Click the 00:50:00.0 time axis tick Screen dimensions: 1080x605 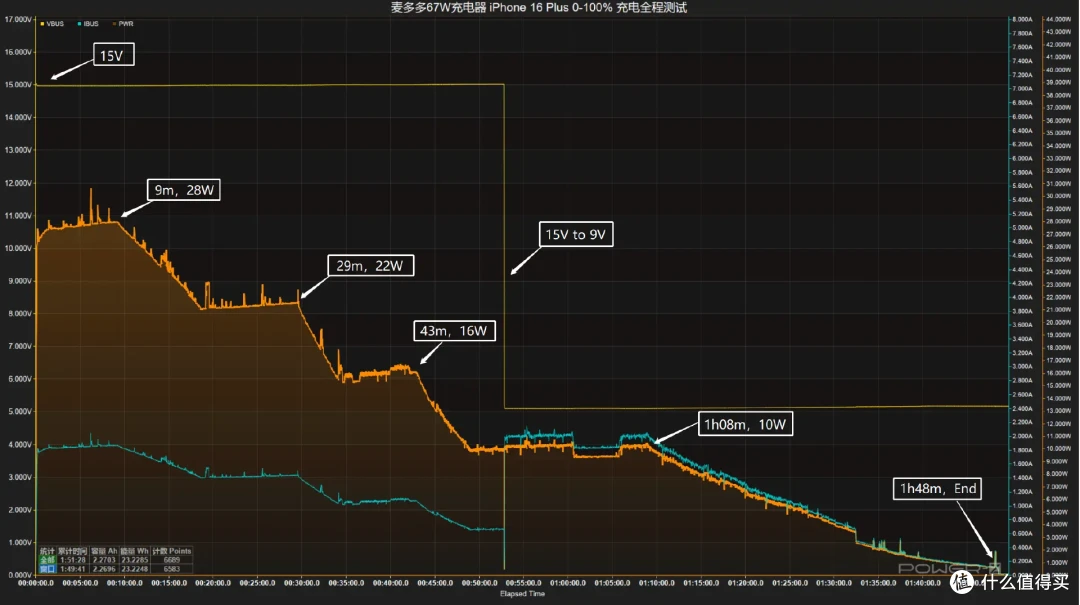coord(479,583)
